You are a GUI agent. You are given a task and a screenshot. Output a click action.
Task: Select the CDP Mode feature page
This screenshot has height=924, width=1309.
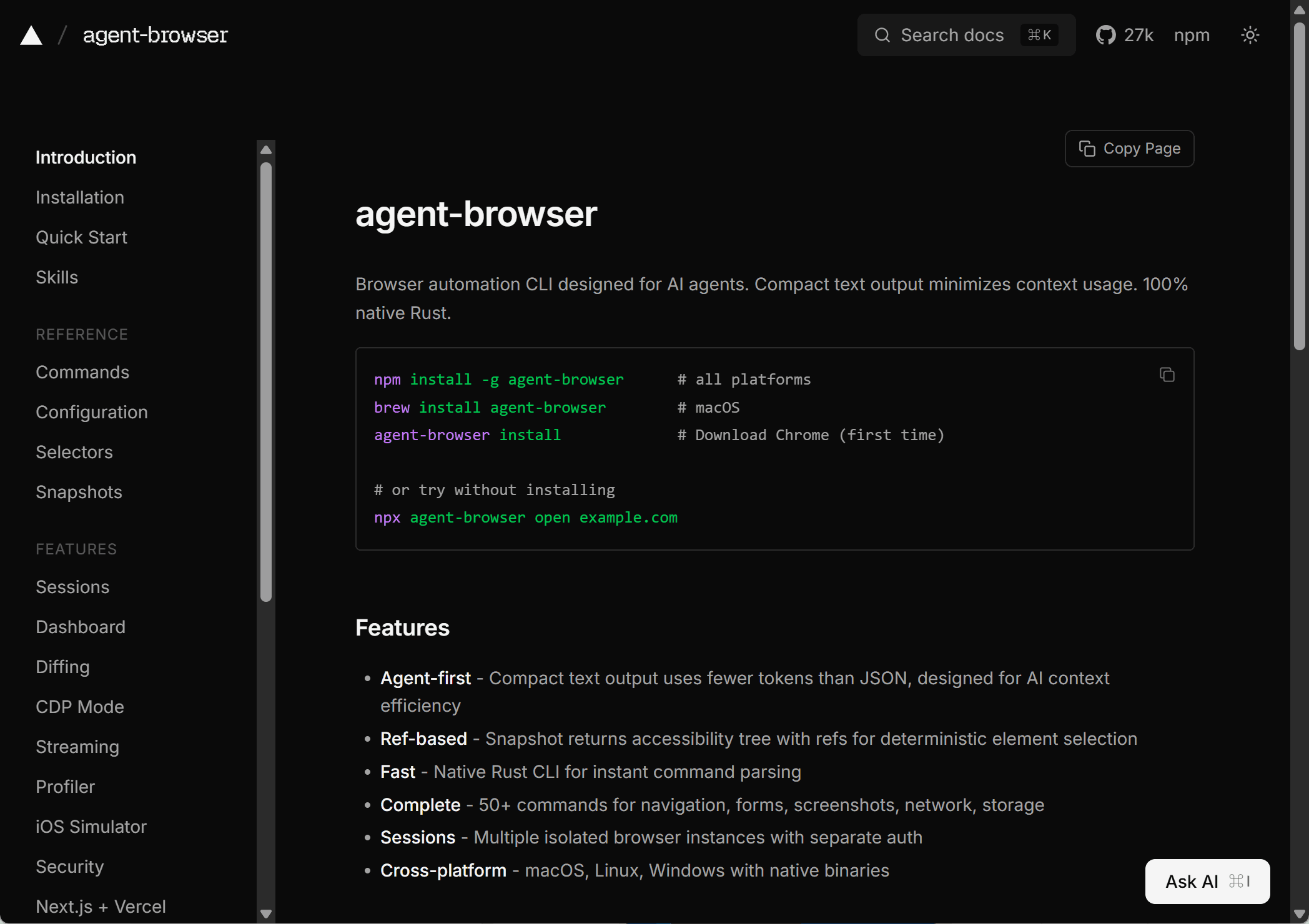pos(79,707)
